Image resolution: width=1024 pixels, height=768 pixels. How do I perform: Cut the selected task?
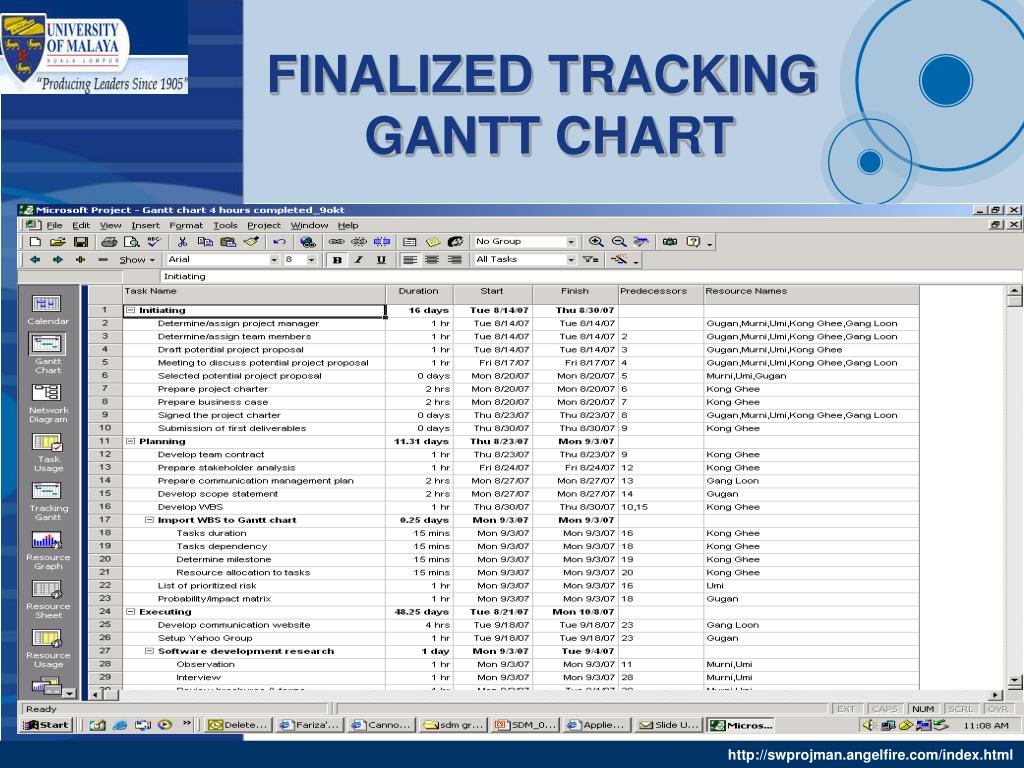(x=182, y=242)
